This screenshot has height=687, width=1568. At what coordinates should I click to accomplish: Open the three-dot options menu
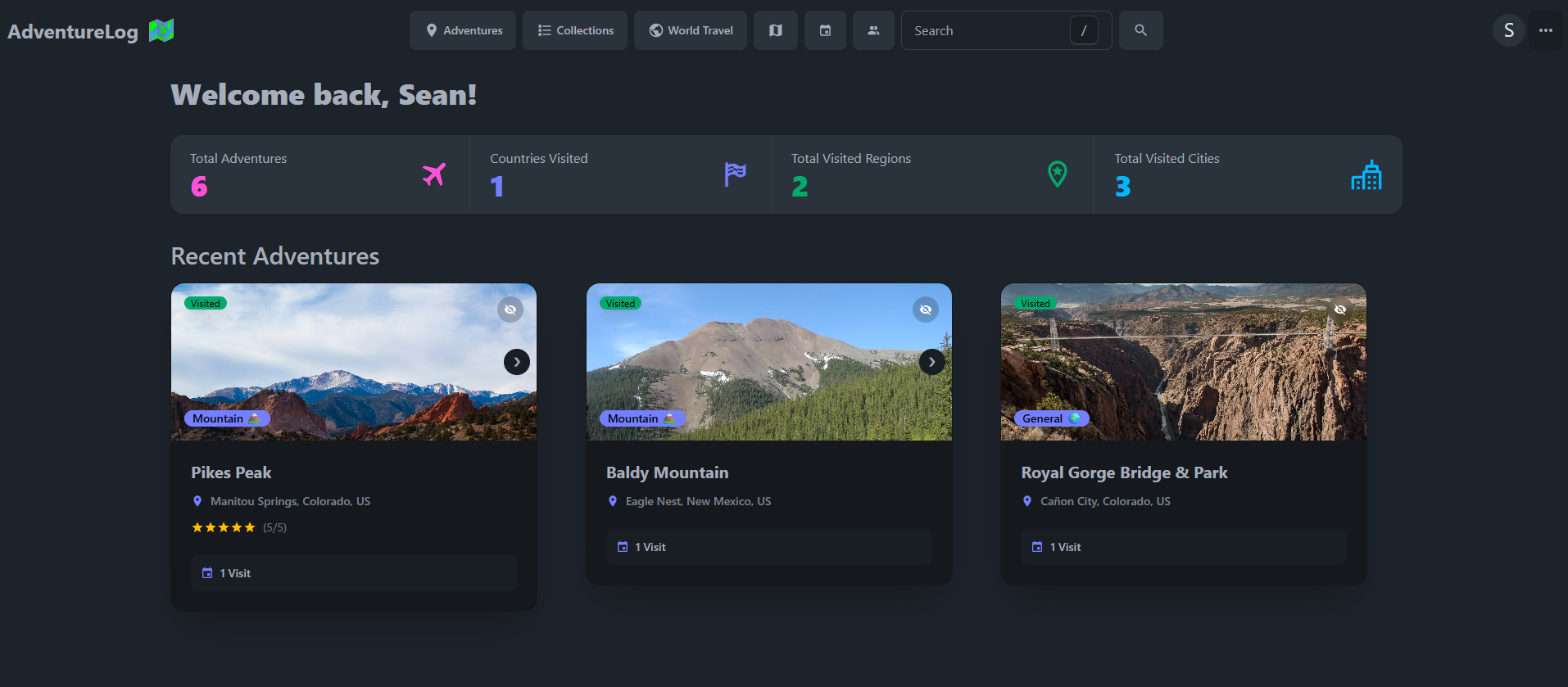(x=1546, y=30)
